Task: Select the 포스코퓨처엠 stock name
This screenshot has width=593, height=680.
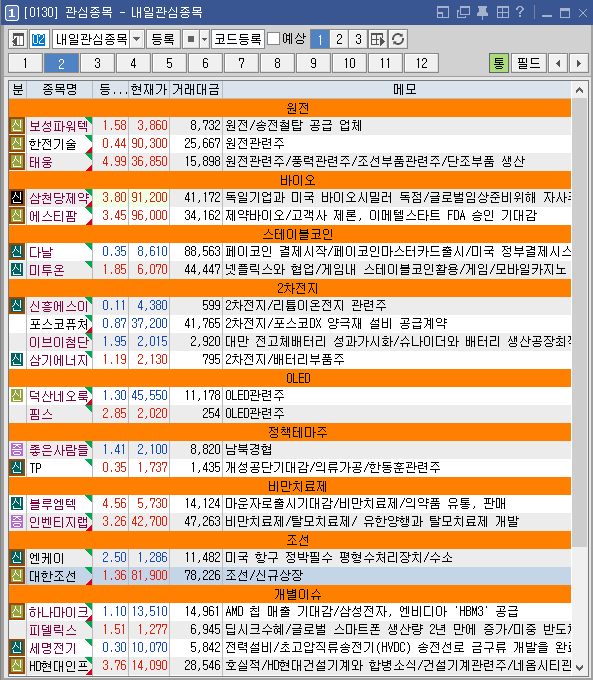Action: (x=59, y=324)
